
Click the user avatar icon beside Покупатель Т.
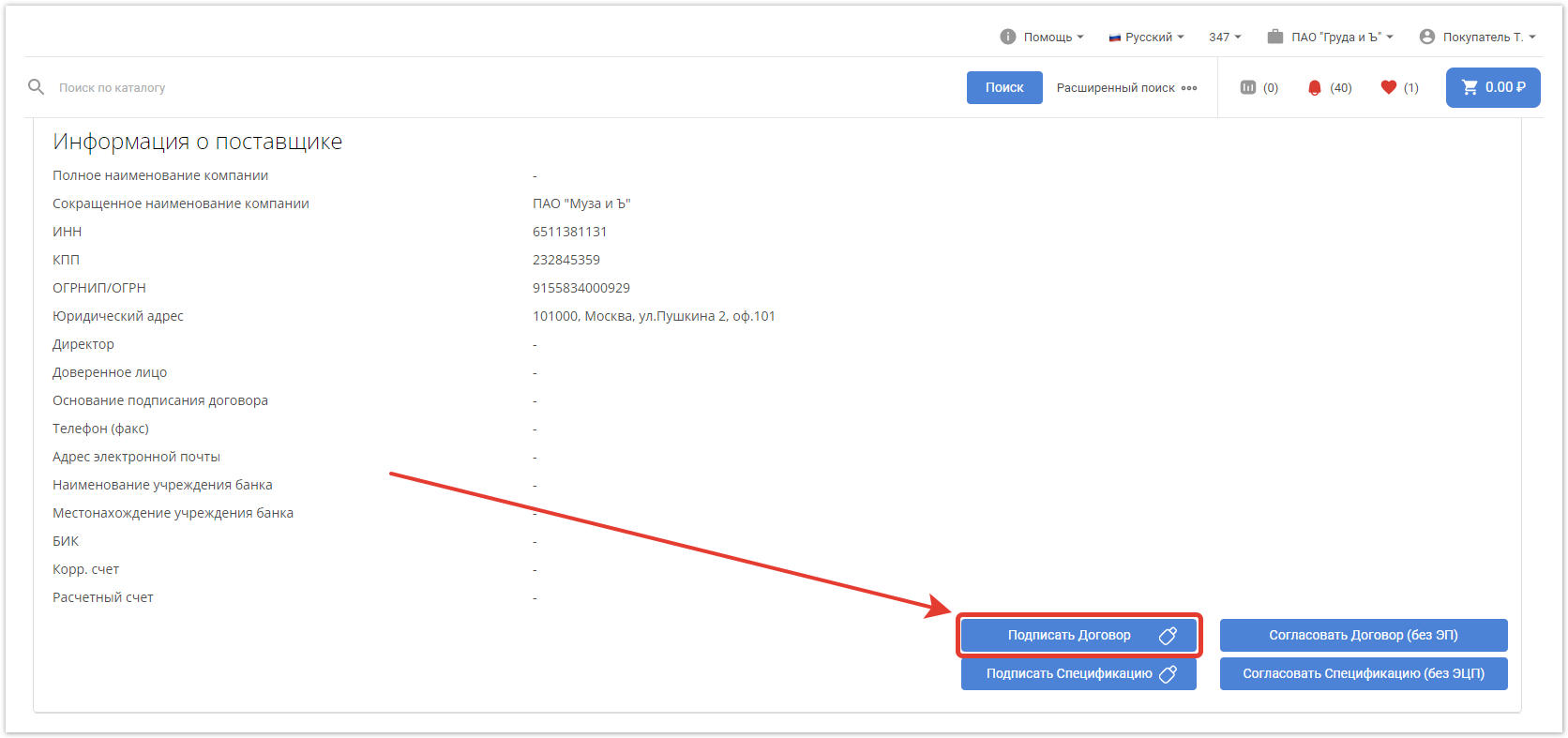pos(1426,37)
